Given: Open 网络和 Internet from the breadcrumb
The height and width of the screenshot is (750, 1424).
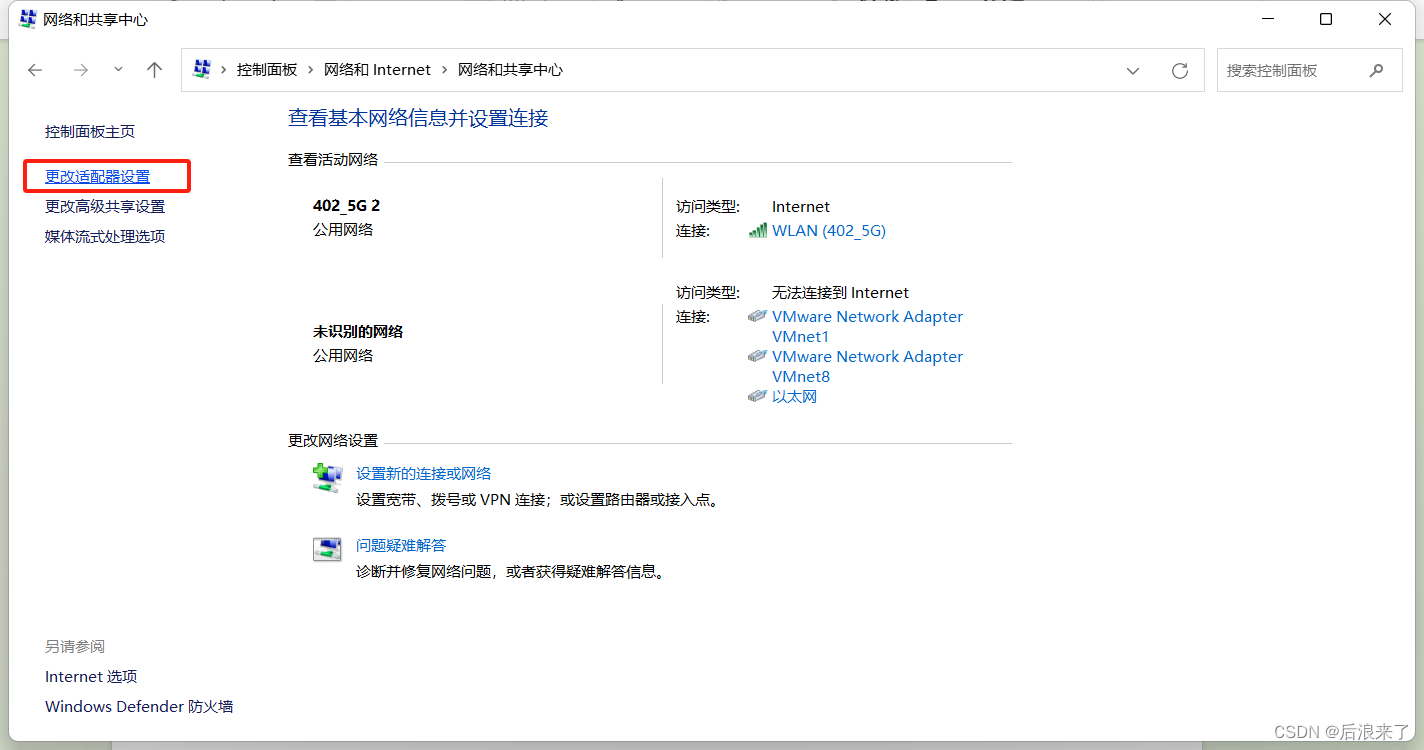Looking at the screenshot, I should (x=377, y=70).
